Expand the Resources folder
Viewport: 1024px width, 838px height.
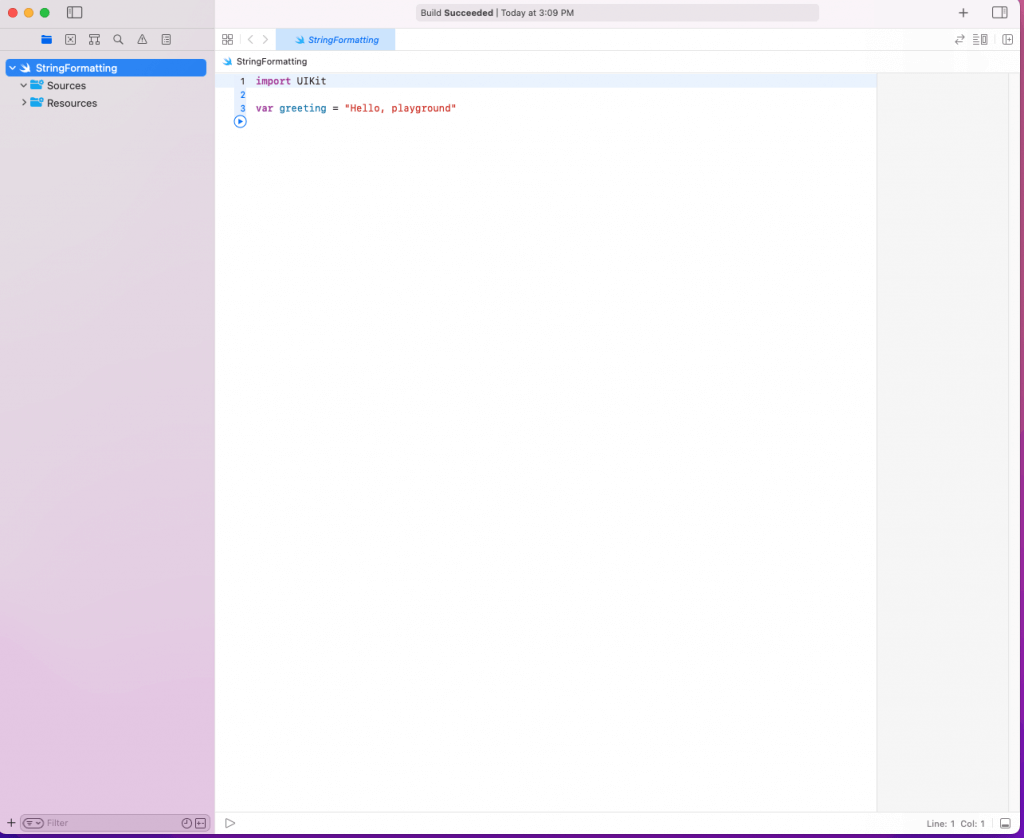(23, 103)
